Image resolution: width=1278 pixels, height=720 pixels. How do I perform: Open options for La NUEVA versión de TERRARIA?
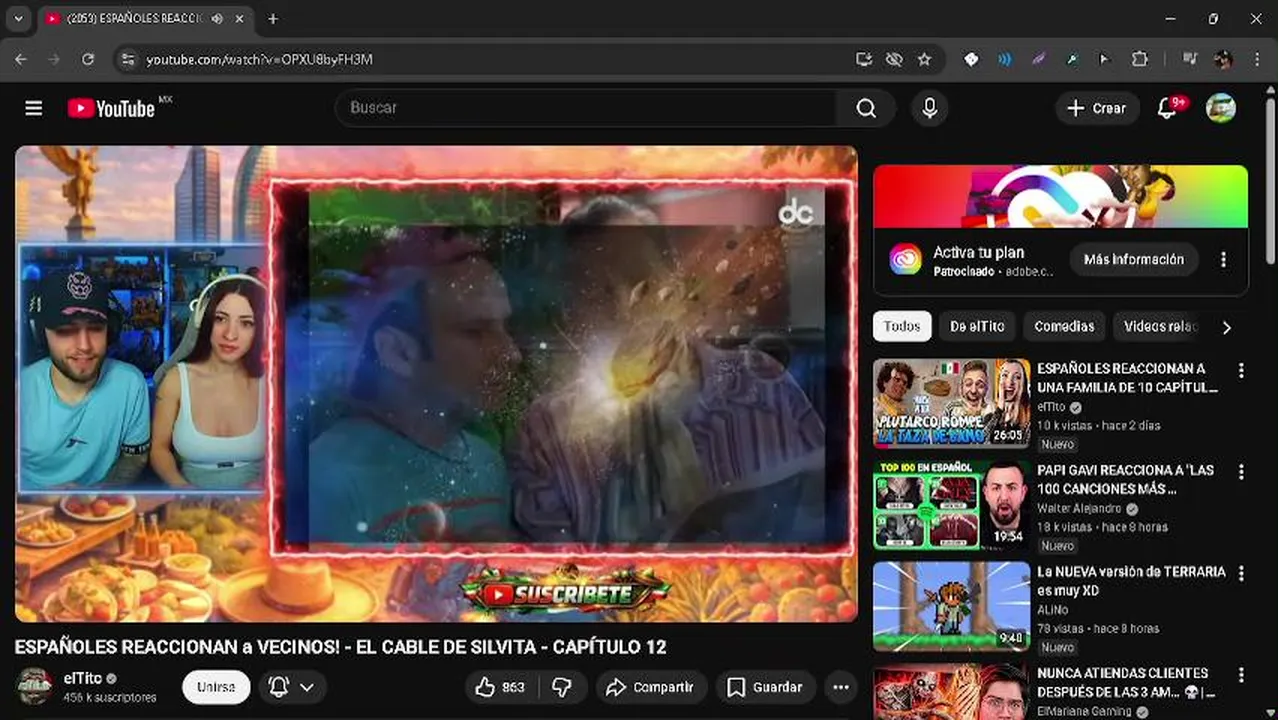coord(1241,574)
